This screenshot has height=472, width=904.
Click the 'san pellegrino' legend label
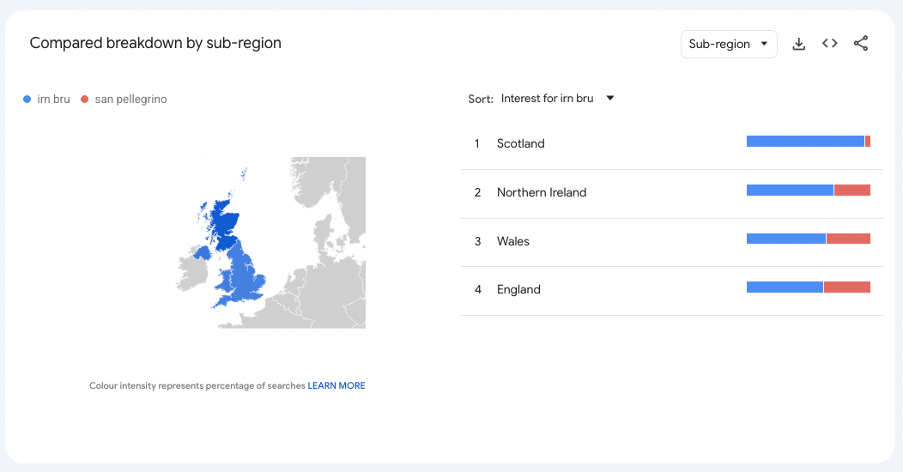point(131,99)
